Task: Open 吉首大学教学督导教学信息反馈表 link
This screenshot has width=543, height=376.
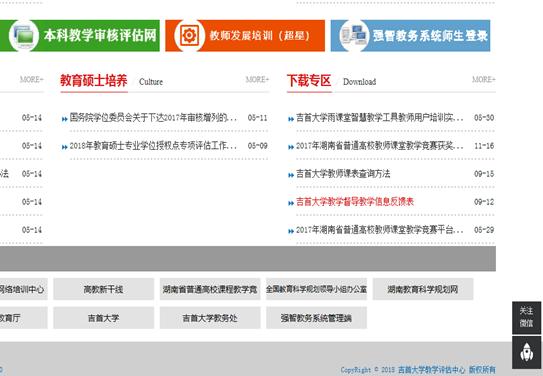Action: point(355,202)
